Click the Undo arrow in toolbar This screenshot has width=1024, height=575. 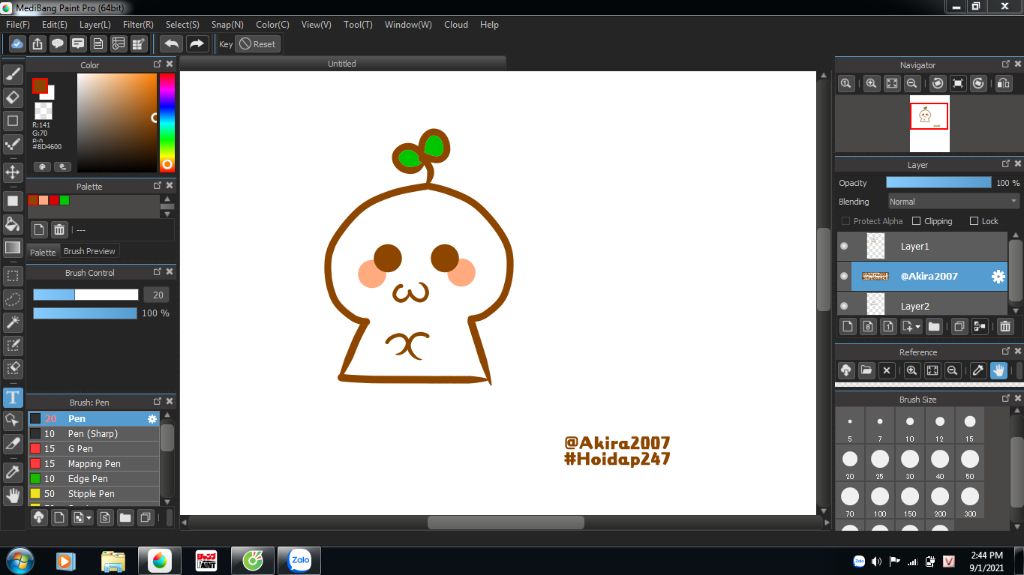[172, 44]
